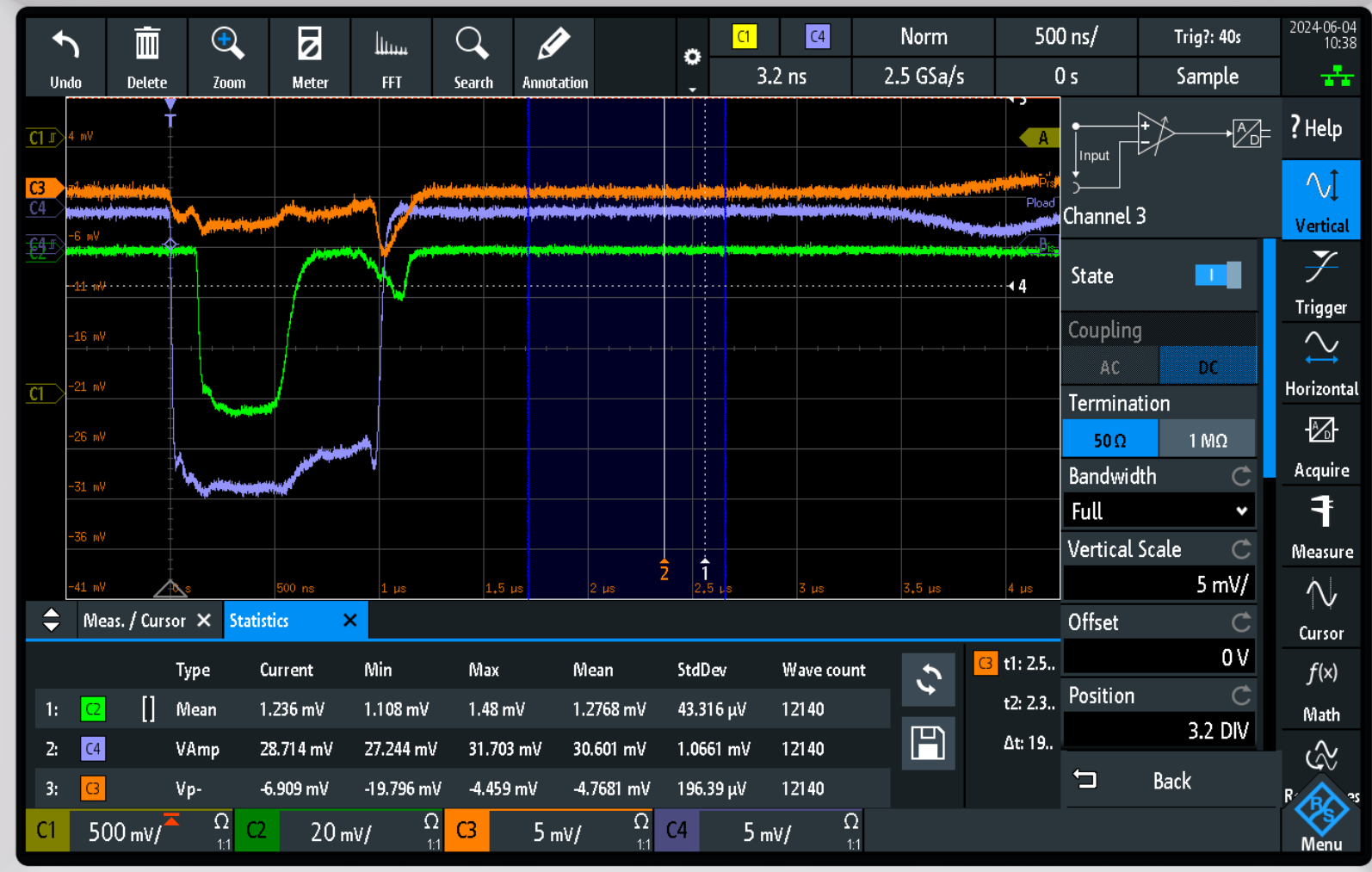Reset statistics with the refresh icon

click(x=928, y=680)
